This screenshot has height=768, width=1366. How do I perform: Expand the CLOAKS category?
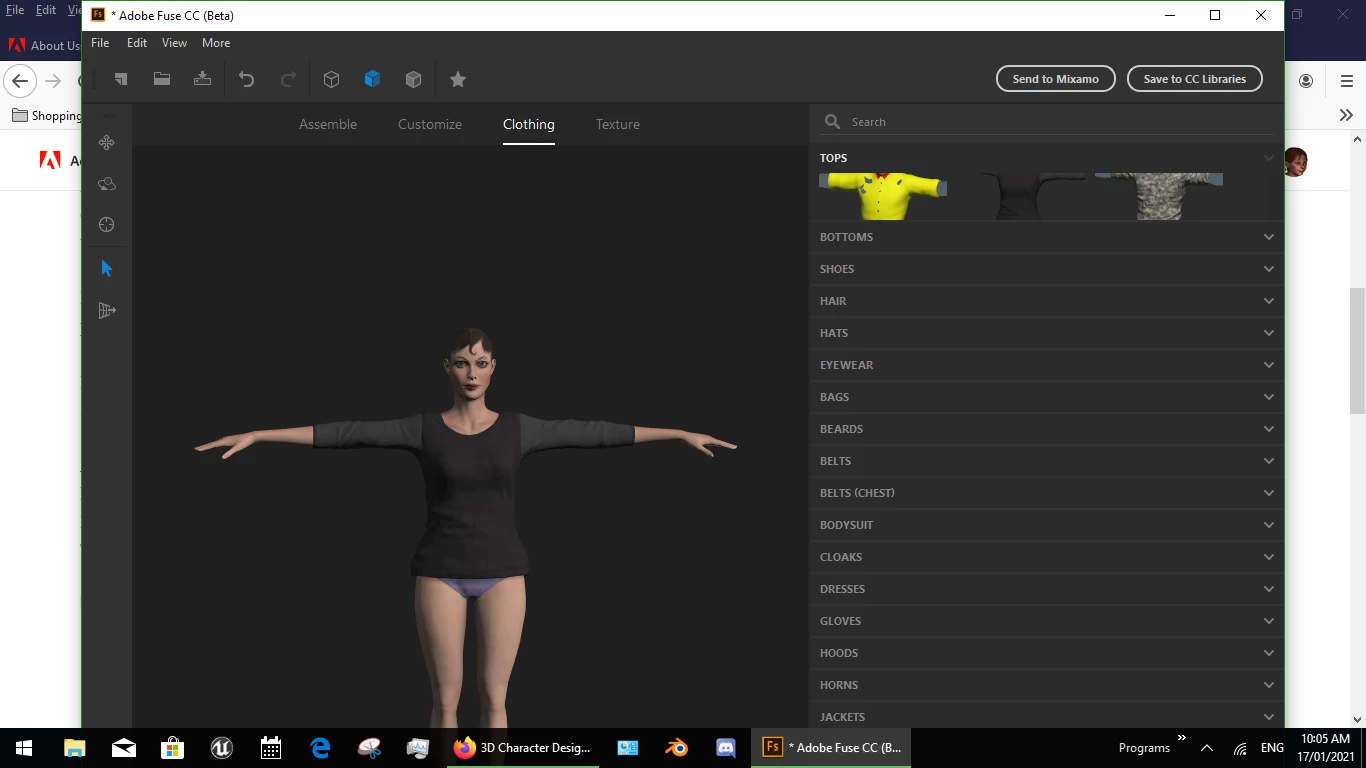click(1047, 557)
